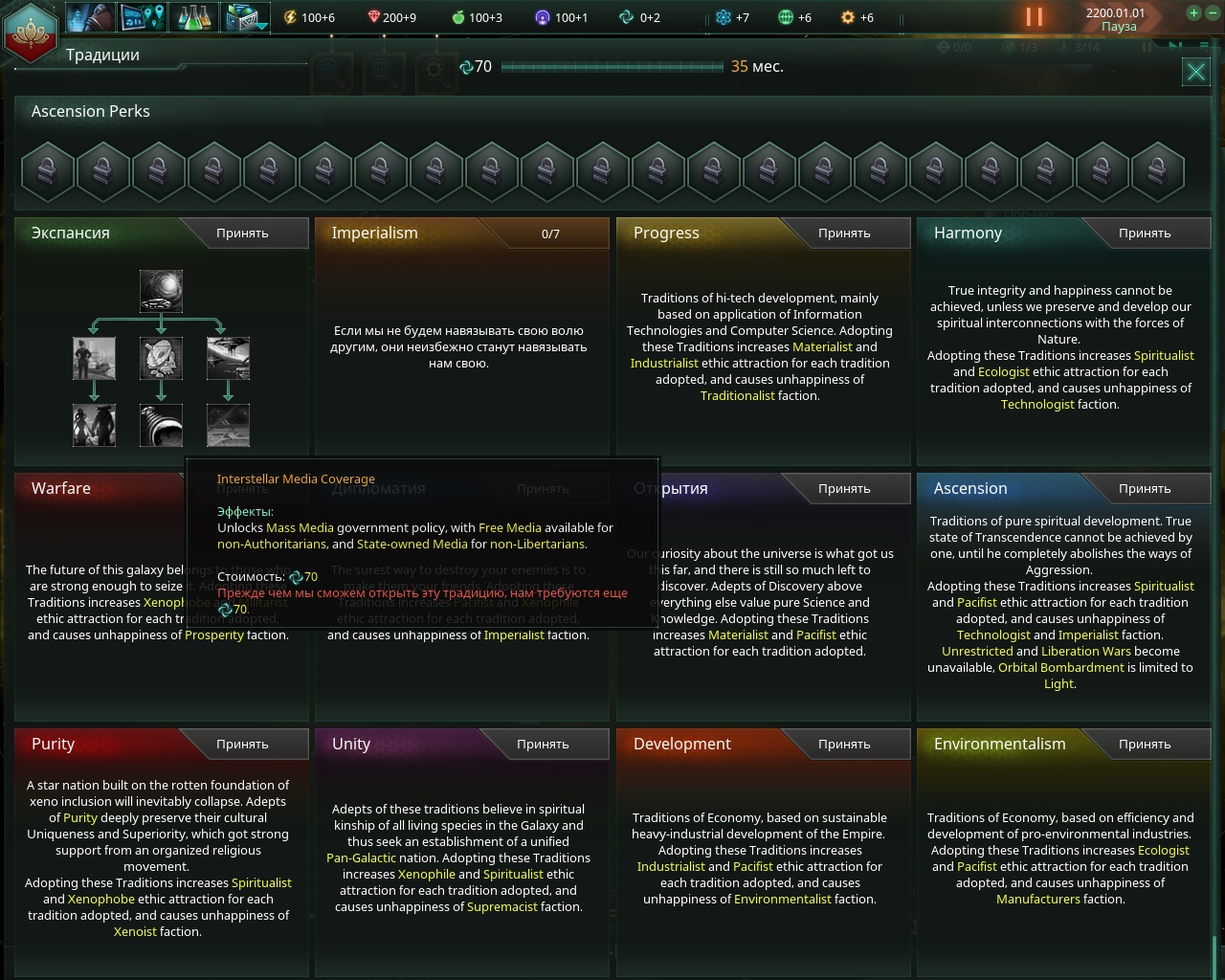Click the 0/7 counter on Imperialism
This screenshot has width=1225, height=980.
(550, 234)
